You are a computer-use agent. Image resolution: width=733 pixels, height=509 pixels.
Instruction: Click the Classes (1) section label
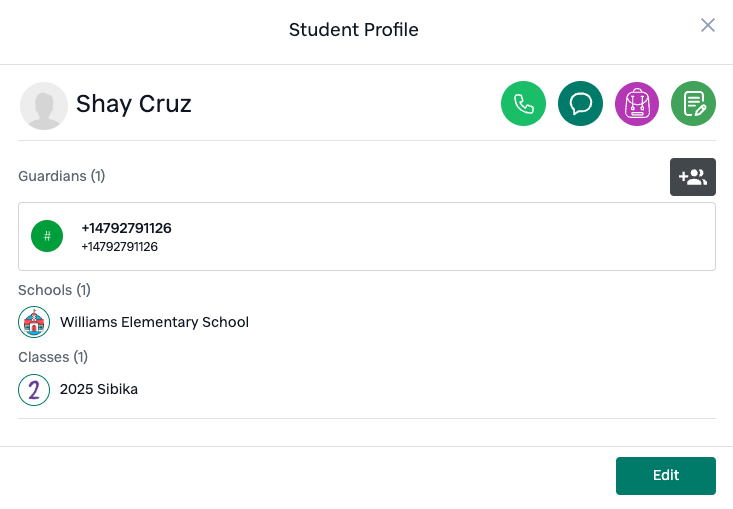[x=53, y=357]
